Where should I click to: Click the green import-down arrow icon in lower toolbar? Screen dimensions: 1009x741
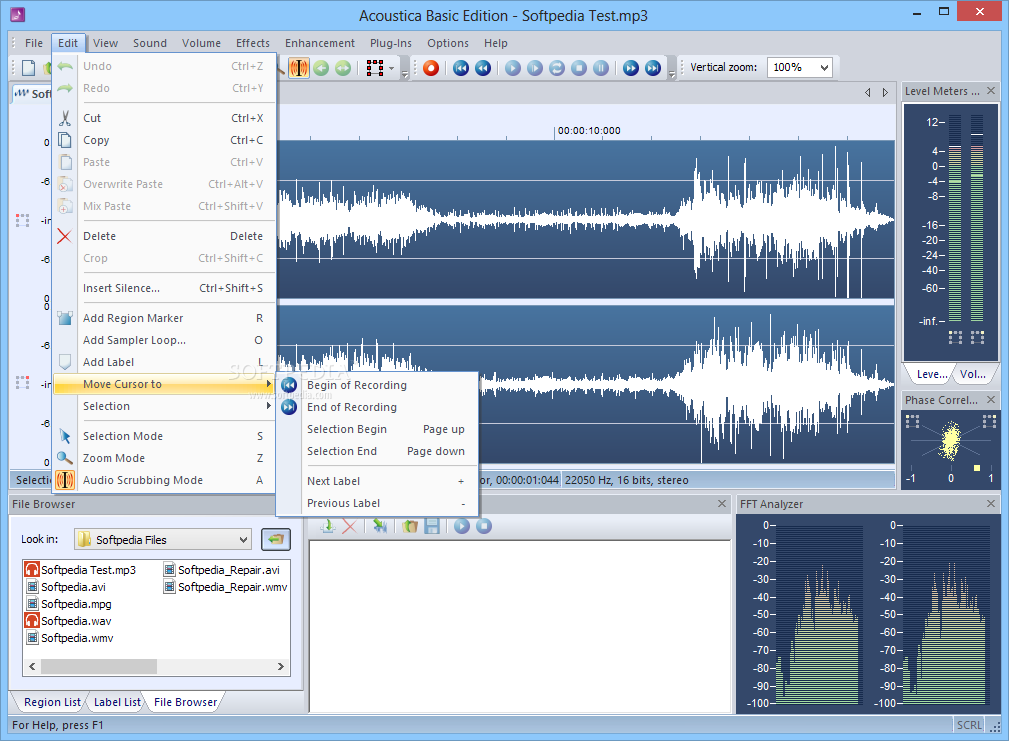pos(328,526)
